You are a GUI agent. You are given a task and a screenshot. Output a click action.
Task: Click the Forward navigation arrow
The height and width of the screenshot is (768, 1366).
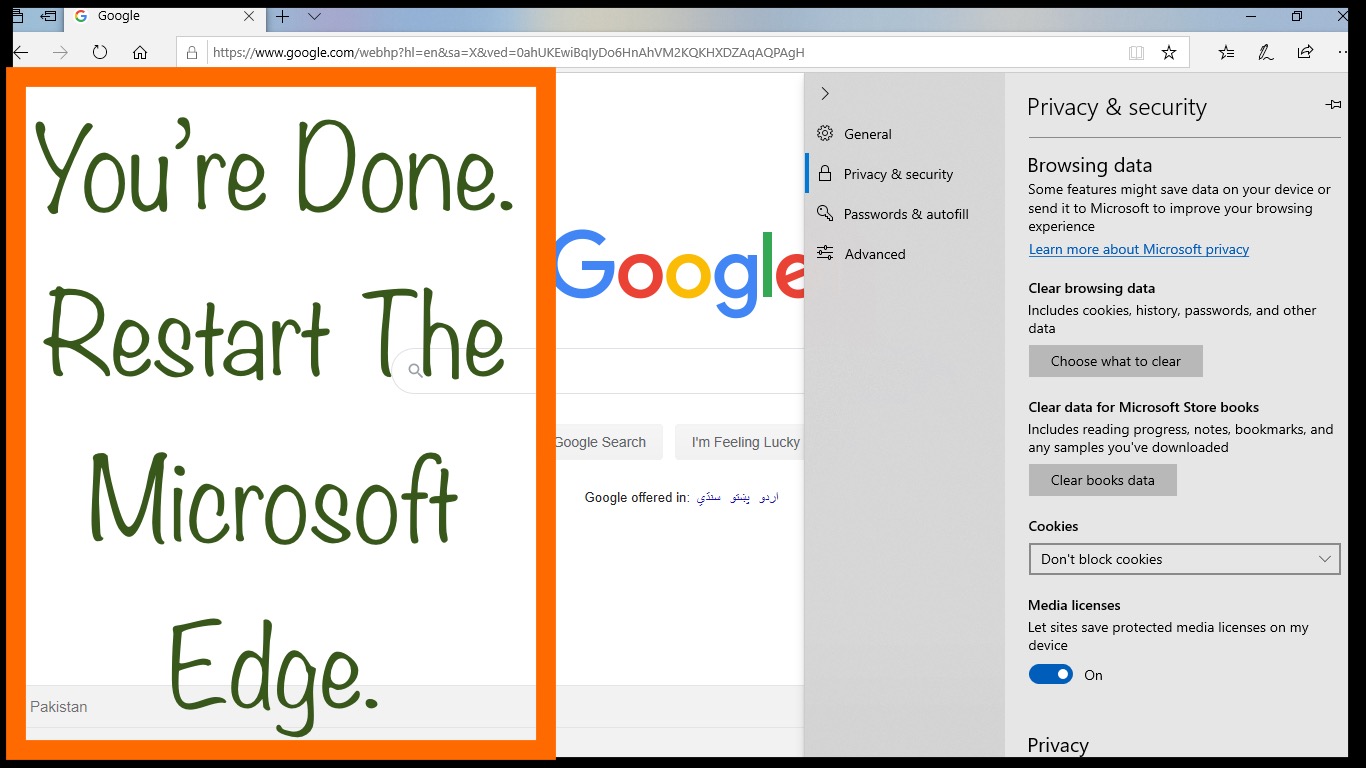pyautogui.click(x=60, y=52)
